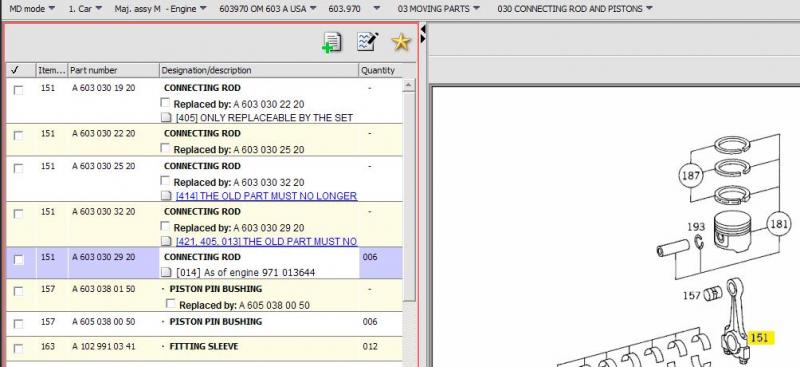This screenshot has height=367, width=800.
Task: Open footnote icon for [405] ONLY REPLACEABLE BY THE SET
Action: coord(166,118)
